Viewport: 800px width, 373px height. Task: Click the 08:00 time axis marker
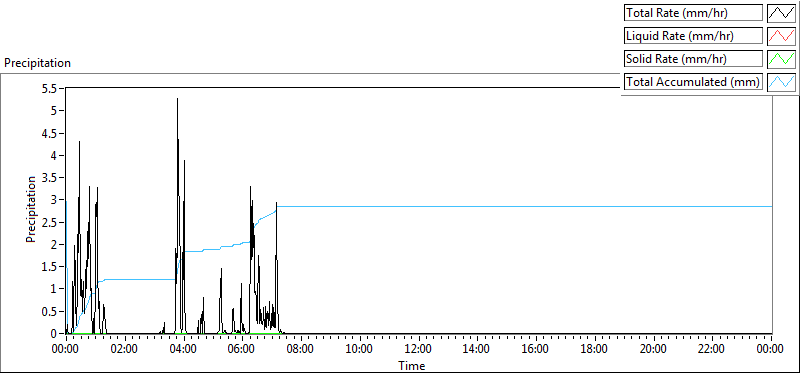(301, 350)
